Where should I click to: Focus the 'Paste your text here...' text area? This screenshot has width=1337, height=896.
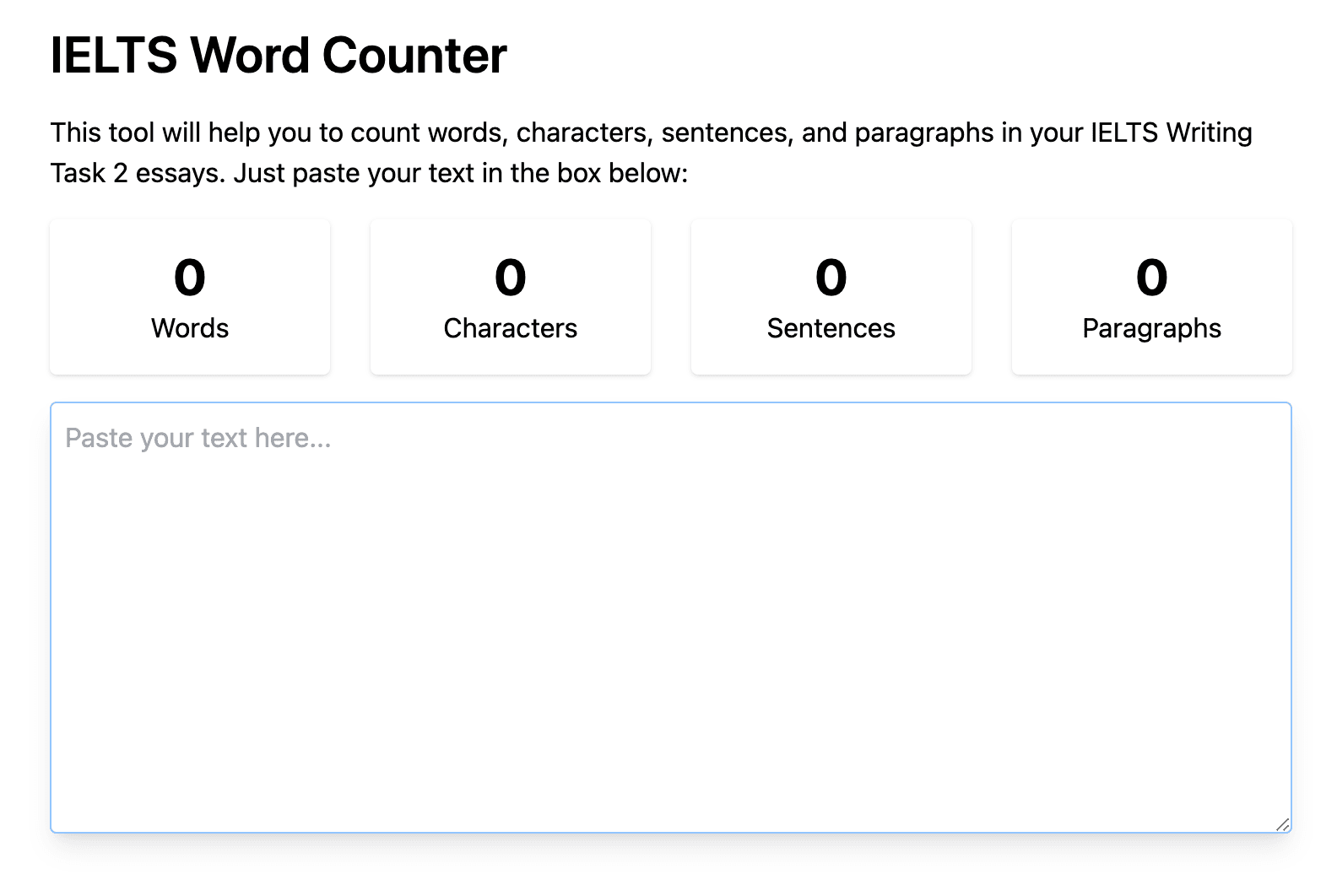click(x=670, y=617)
